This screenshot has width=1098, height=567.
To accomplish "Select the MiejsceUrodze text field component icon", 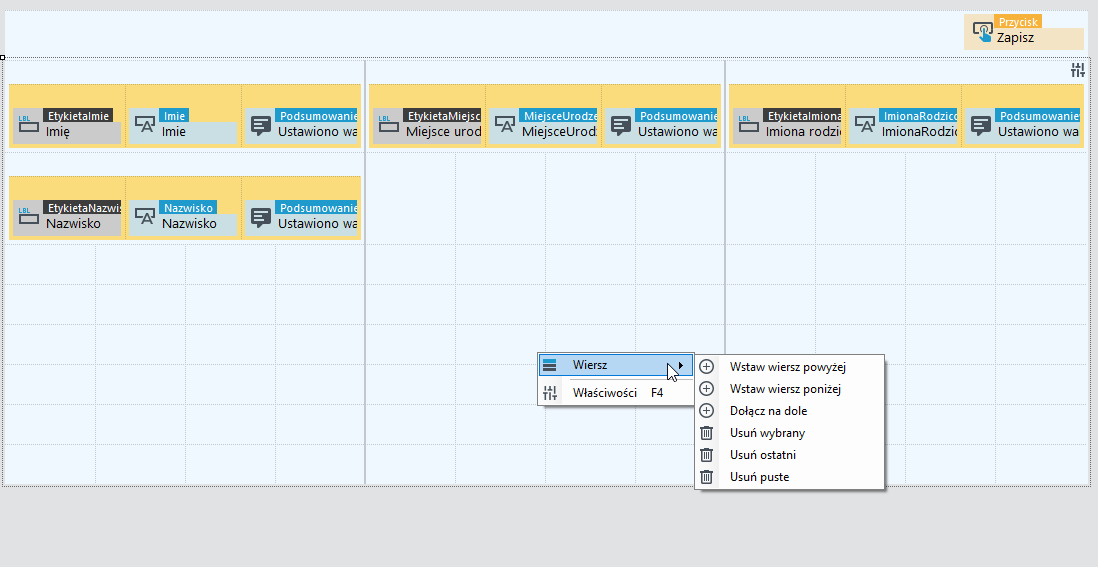I will pyautogui.click(x=504, y=125).
